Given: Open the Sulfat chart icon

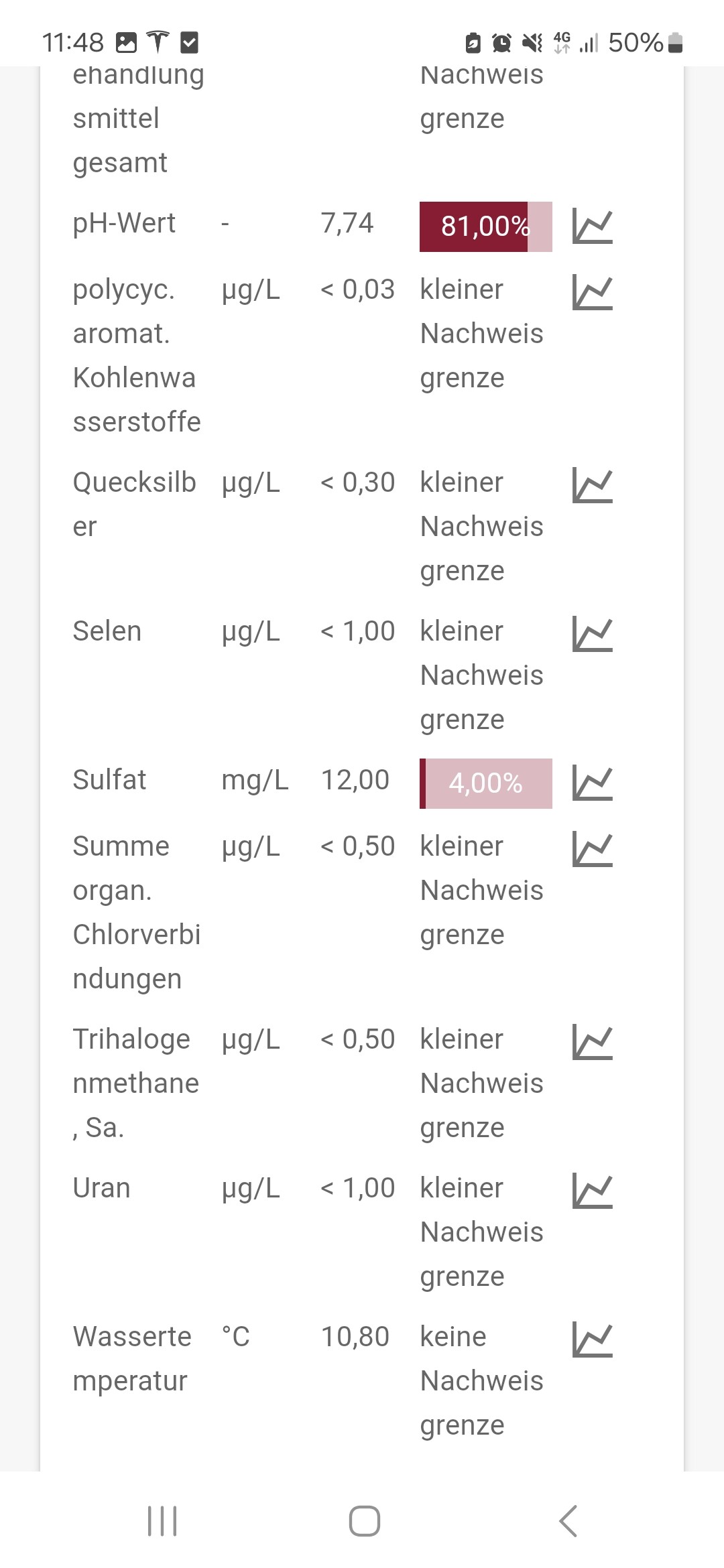Looking at the screenshot, I should click(593, 783).
